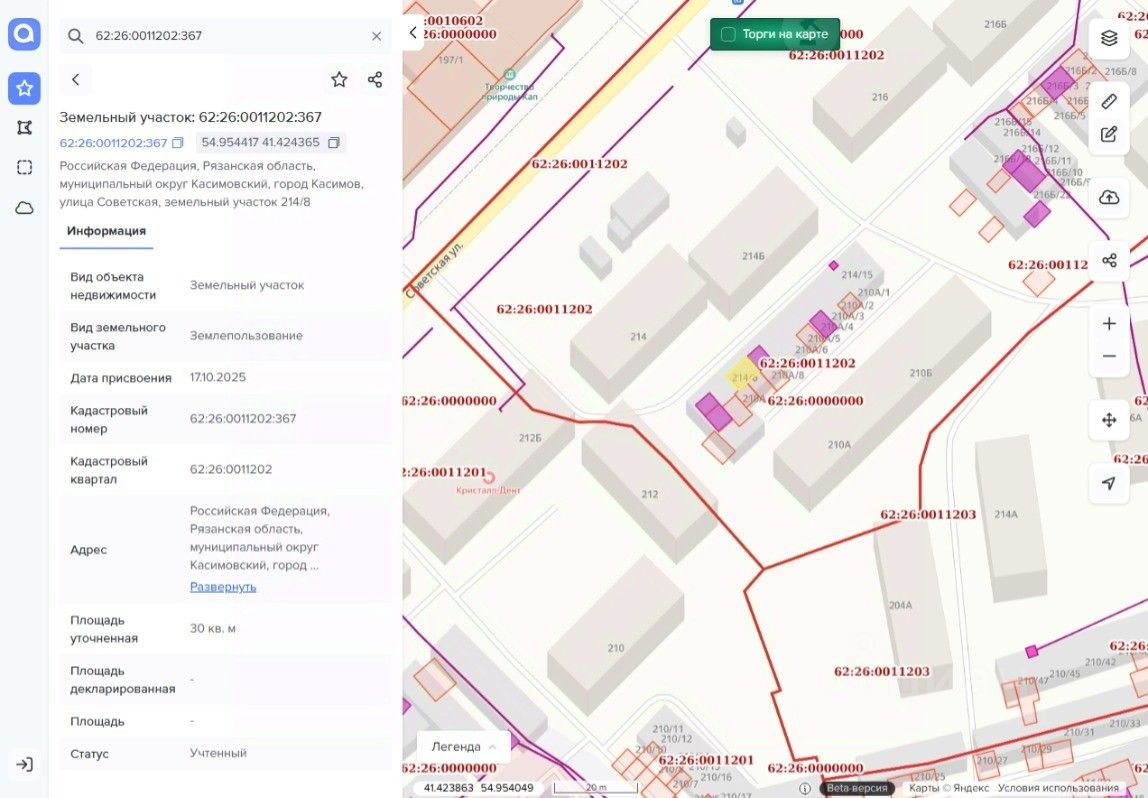Viewport: 1148px width, 798px height.
Task: Zoom out with the minus button
Action: (1108, 357)
